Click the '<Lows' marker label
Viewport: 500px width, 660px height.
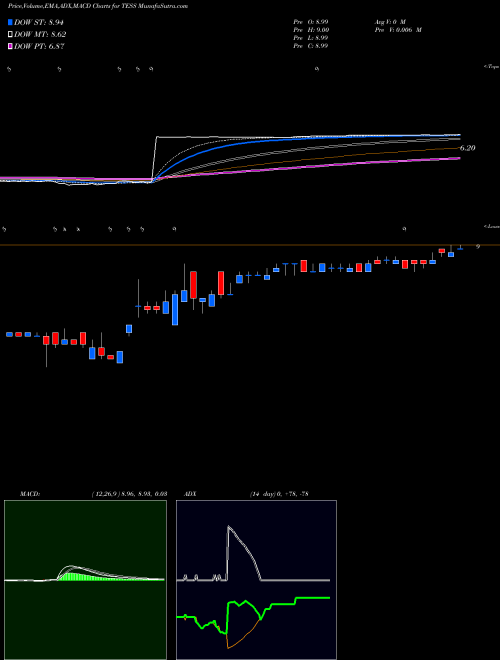[x=492, y=226]
